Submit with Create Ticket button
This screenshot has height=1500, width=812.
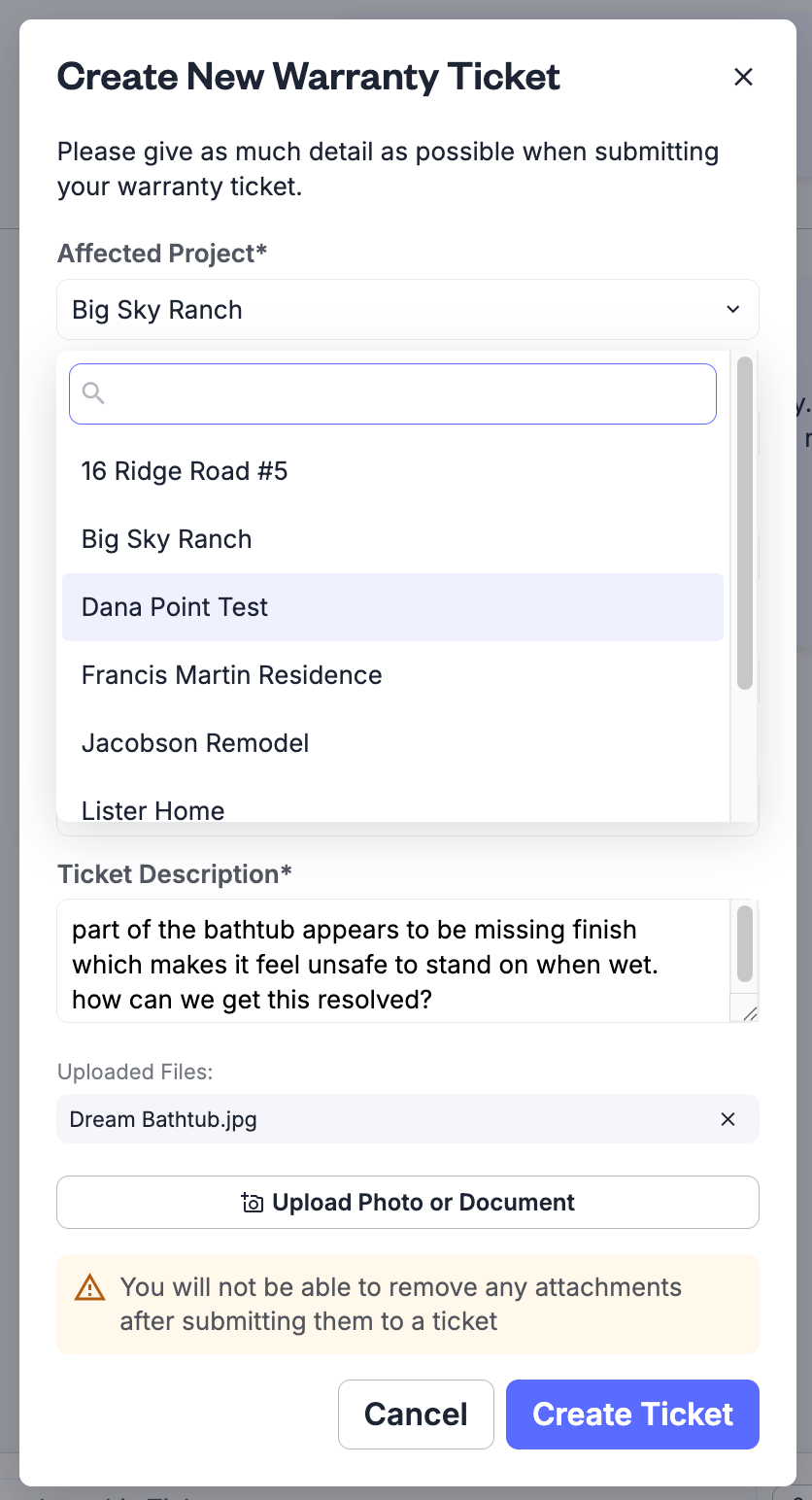(632, 1415)
